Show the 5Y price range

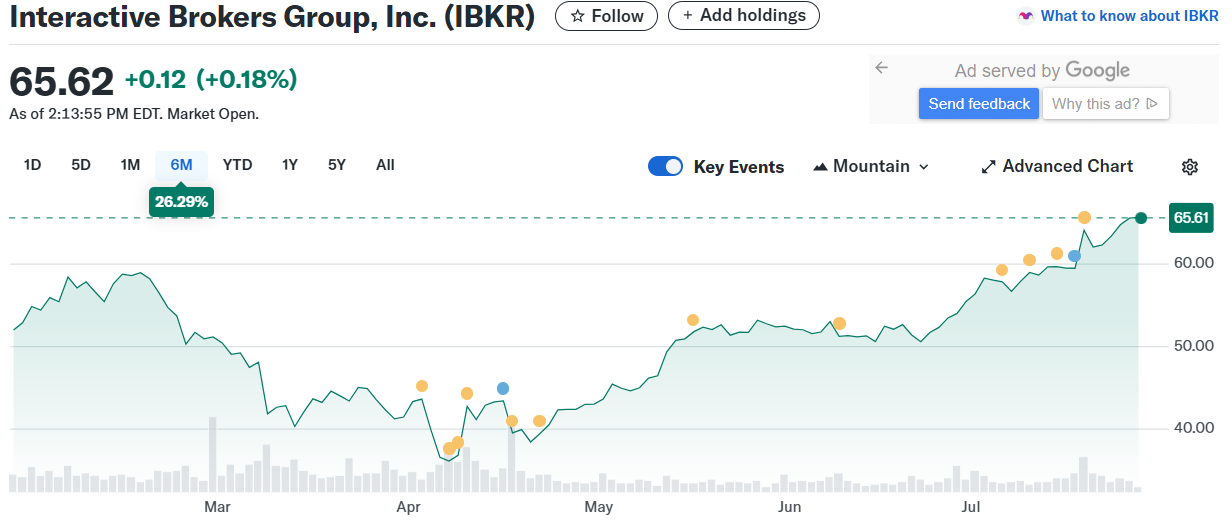(337, 165)
